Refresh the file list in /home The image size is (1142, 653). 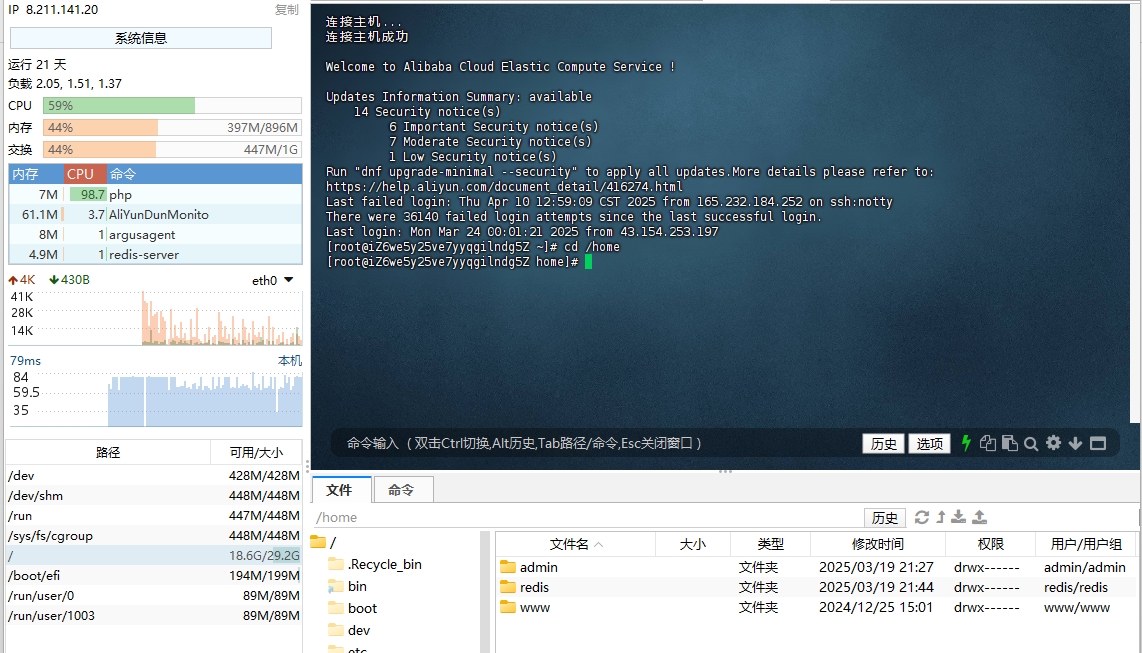pyautogui.click(x=922, y=517)
